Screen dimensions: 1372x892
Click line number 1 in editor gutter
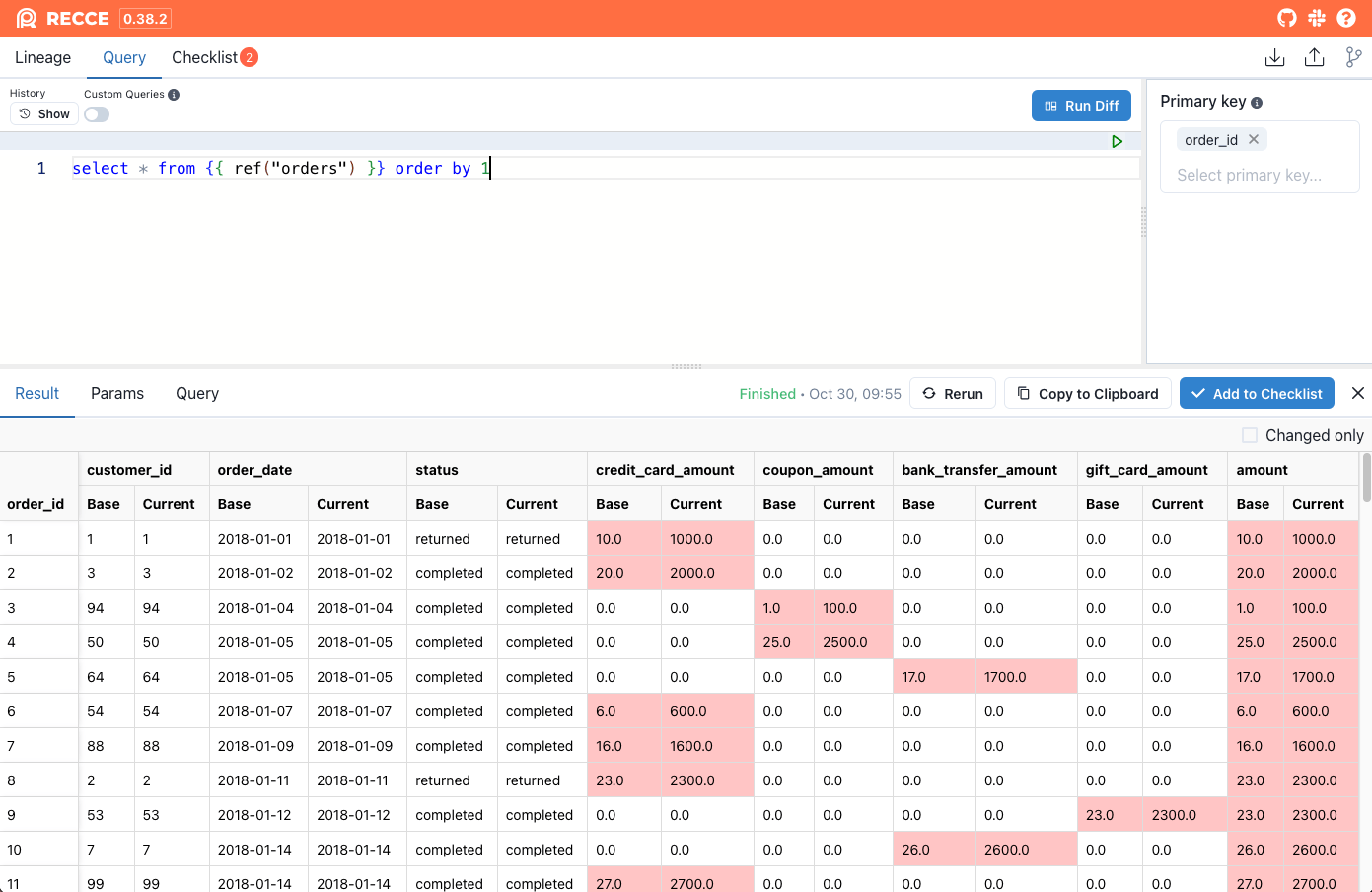coord(41,168)
